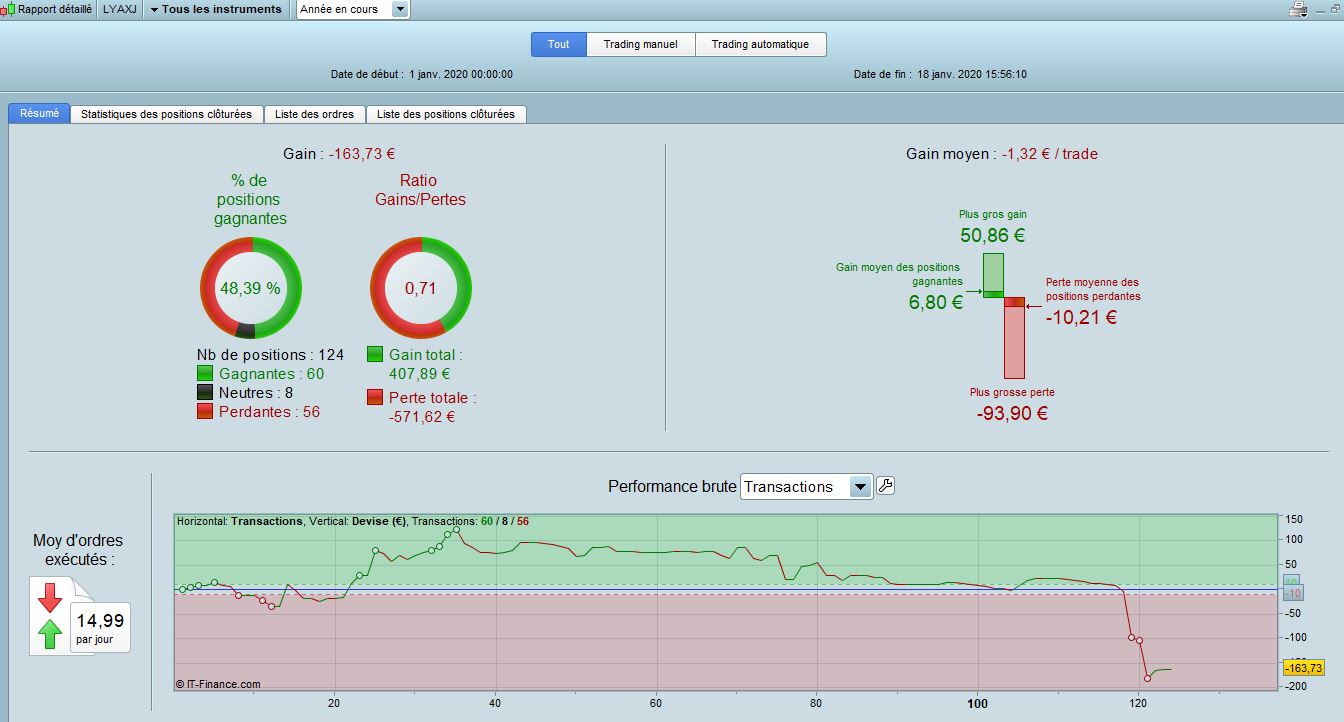The width and height of the screenshot is (1344, 722).
Task: Click the LYAXJ account label
Action: (120, 9)
